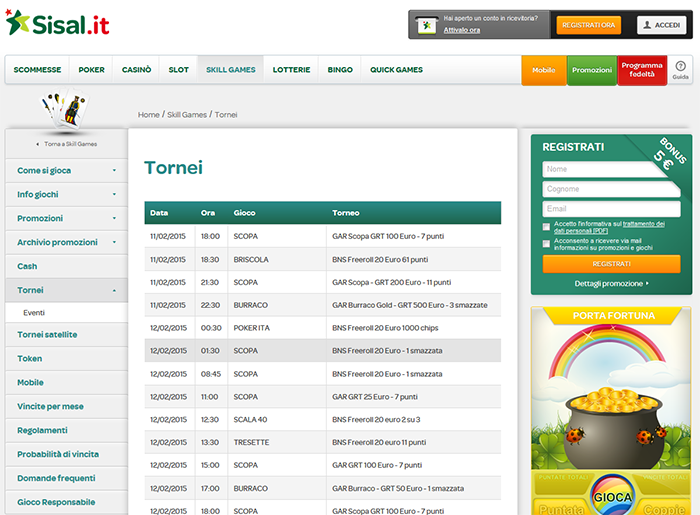Open Tornei satellite in the sidebar
This screenshot has width=700, height=515.
66,335
